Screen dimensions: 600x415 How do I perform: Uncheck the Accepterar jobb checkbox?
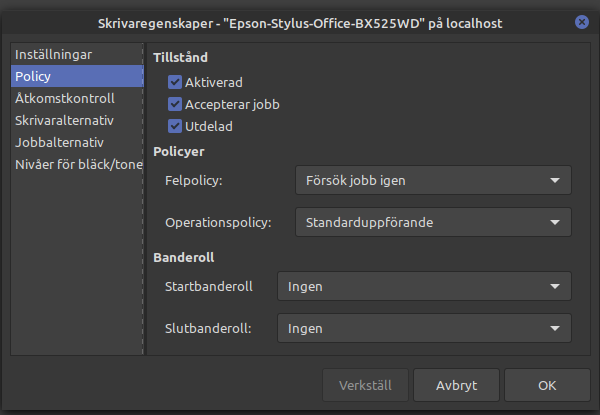pos(175,104)
